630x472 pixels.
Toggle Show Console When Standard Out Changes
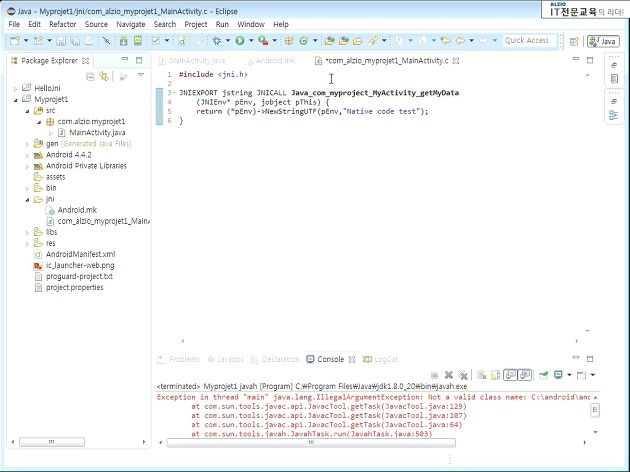pyautogui.click(x=510, y=375)
